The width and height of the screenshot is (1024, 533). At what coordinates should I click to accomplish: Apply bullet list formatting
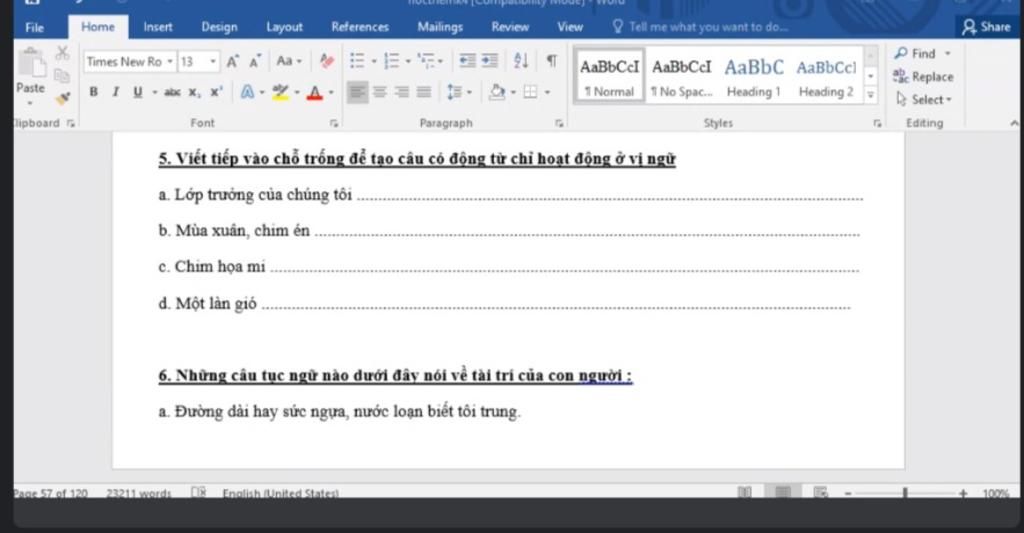(357, 61)
